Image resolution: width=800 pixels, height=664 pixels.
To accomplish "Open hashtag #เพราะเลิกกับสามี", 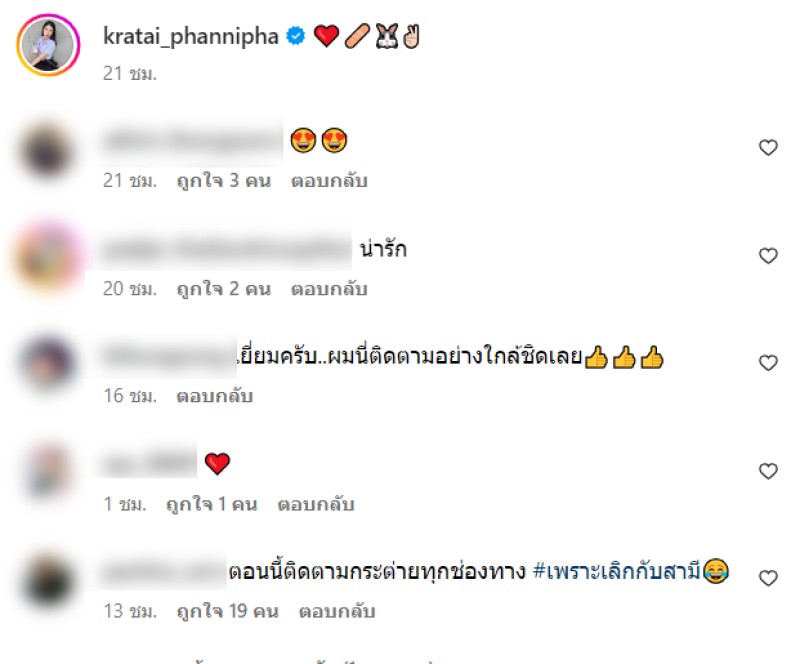I will point(616,571).
